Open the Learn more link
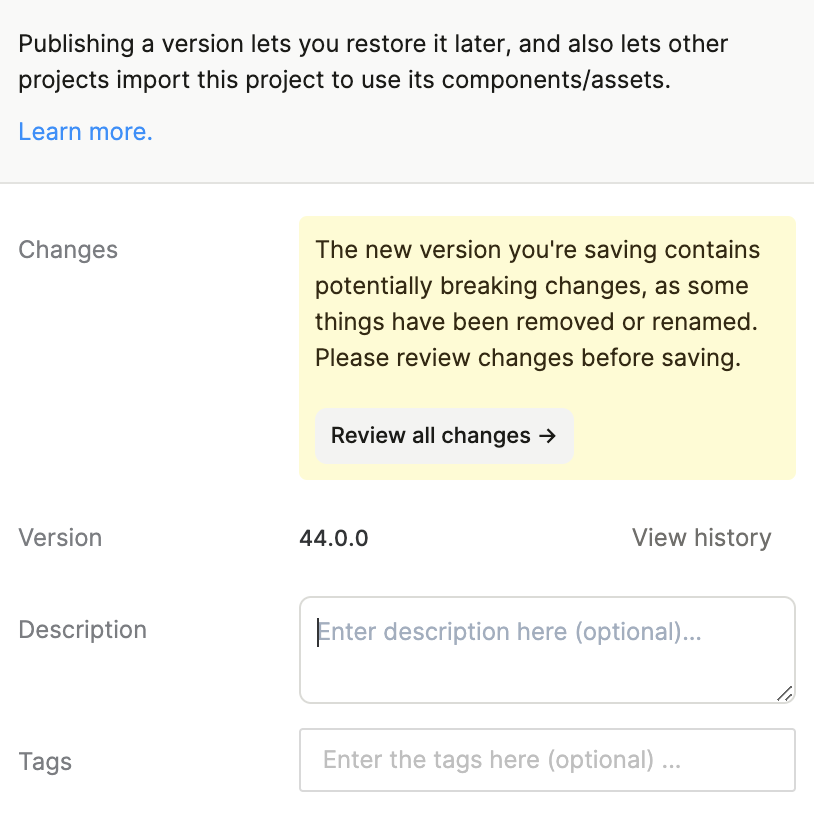This screenshot has height=814, width=814. (x=85, y=132)
